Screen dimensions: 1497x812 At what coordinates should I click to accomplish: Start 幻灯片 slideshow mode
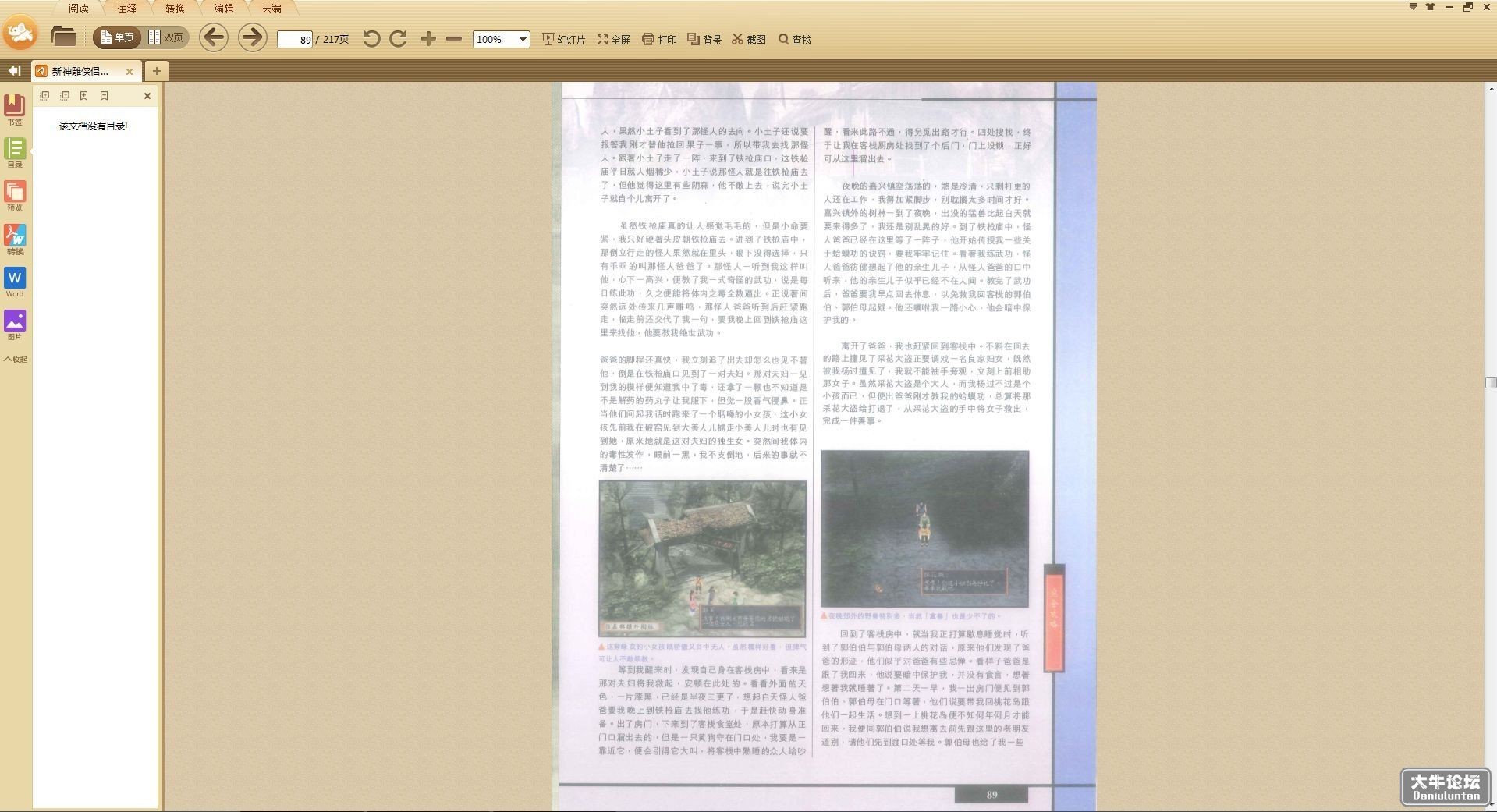(x=563, y=39)
